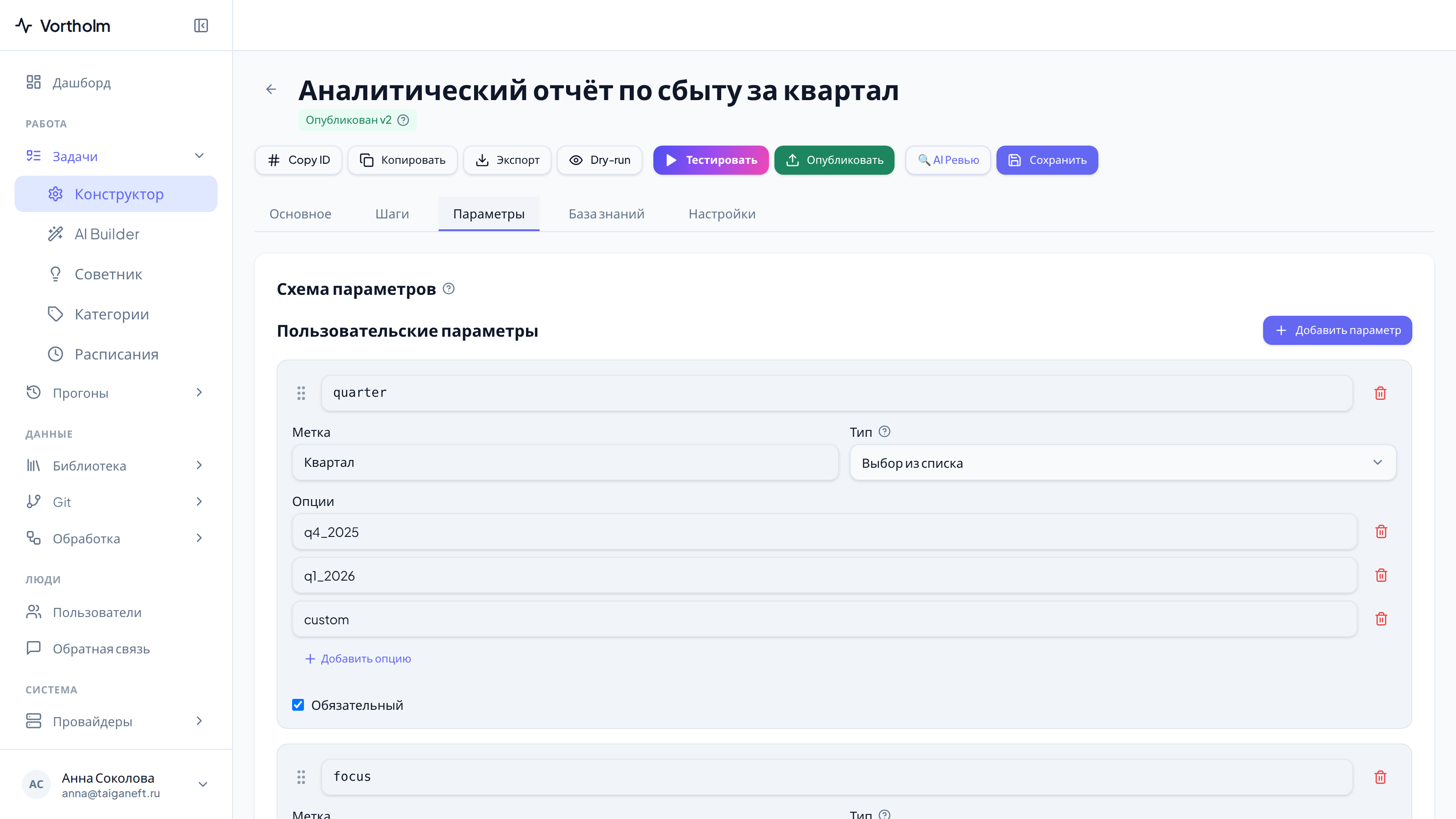1456x819 pixels.
Task: Collapse the sidebar panel icon
Action: click(x=201, y=25)
